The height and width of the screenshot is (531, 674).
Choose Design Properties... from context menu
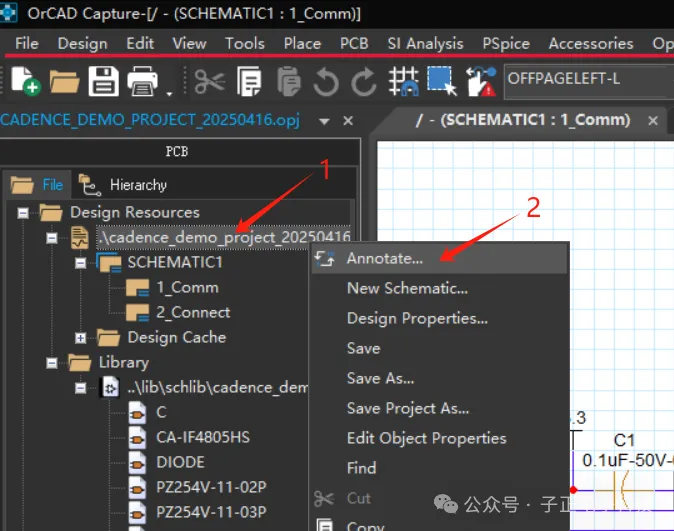439,319
